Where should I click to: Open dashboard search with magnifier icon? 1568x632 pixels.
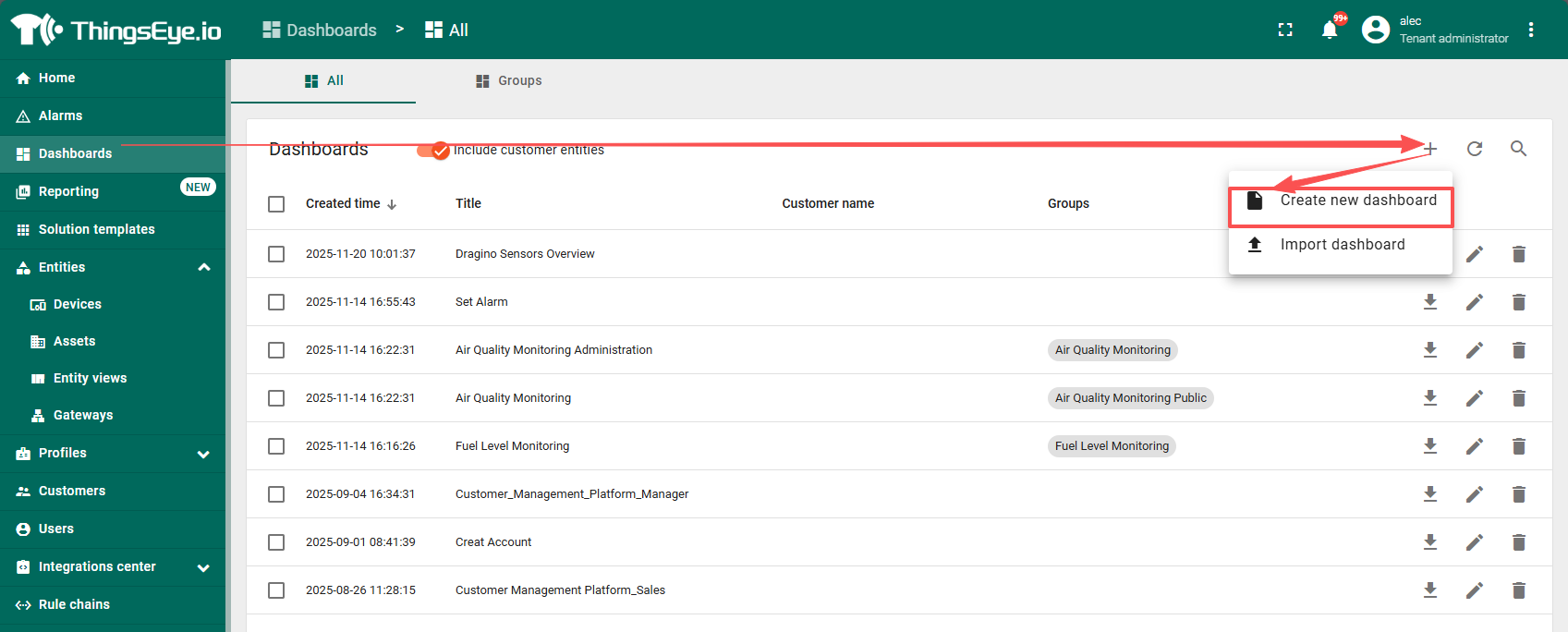tap(1518, 149)
